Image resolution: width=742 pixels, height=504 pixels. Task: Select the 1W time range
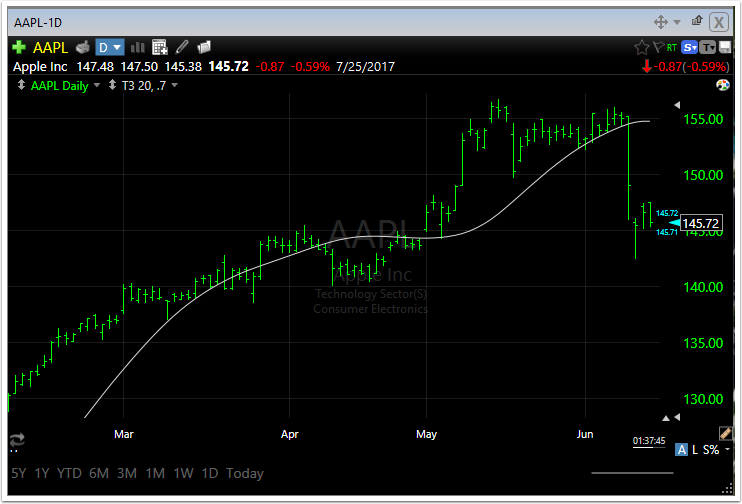click(x=184, y=473)
